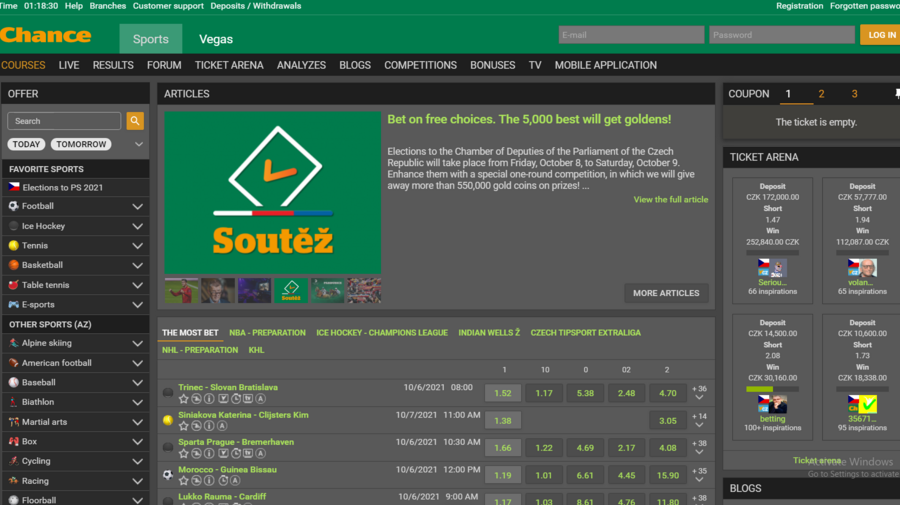Favorite the Trinec - Slovan Bratislava match star
The height and width of the screenshot is (505, 900).
tap(183, 398)
